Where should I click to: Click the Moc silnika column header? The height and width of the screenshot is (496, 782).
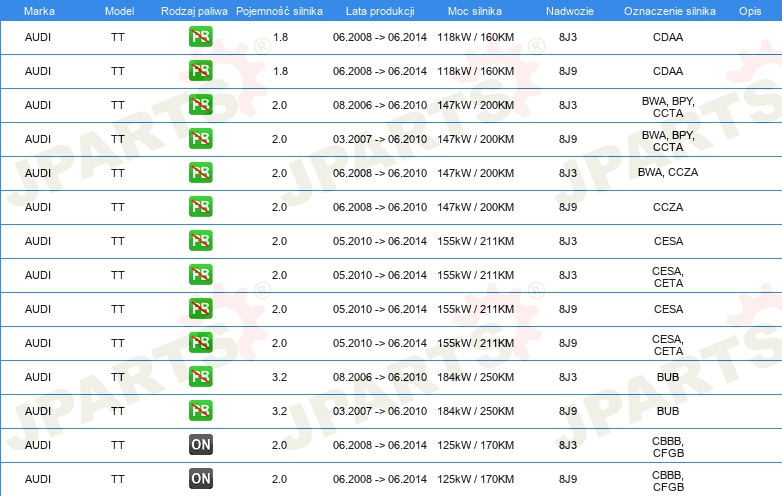475,11
